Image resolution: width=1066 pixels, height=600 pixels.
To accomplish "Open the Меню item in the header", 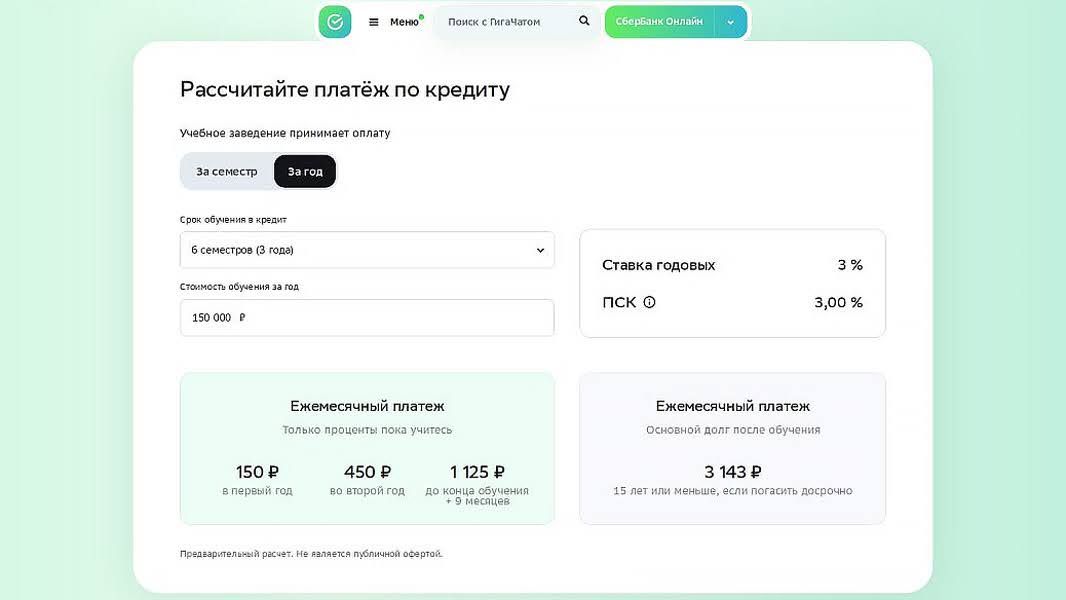I will coord(404,22).
